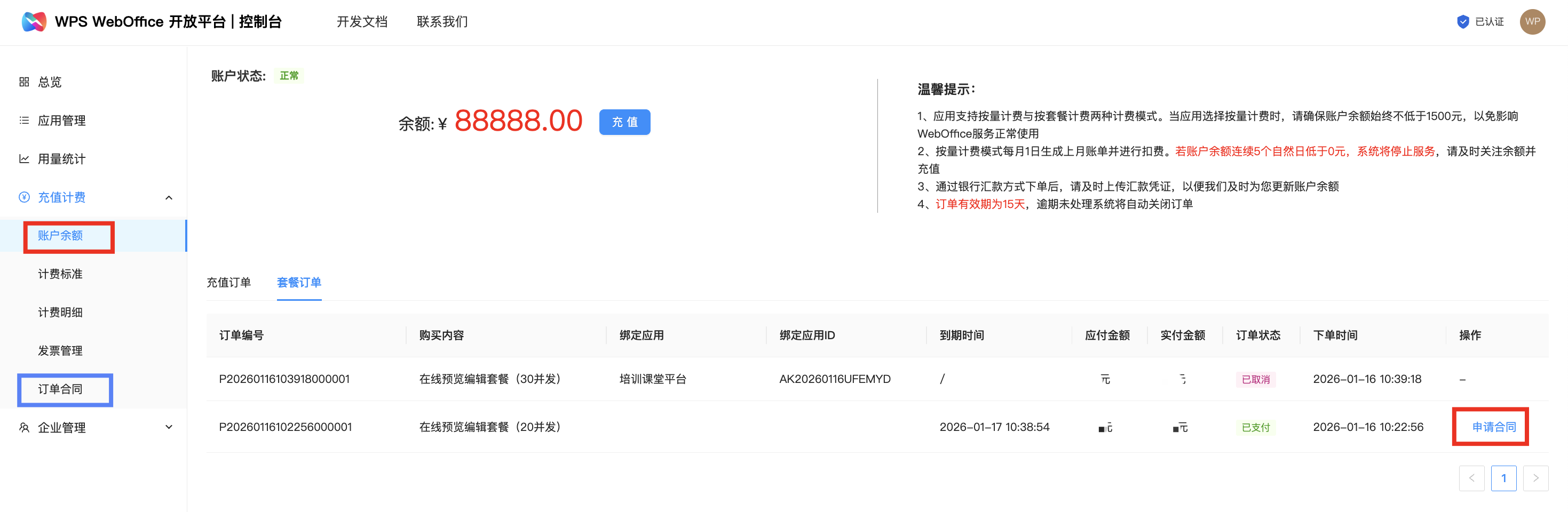The width and height of the screenshot is (1568, 512).
Task: Collapse the 充值计费 section chevron
Action: pyautogui.click(x=169, y=197)
